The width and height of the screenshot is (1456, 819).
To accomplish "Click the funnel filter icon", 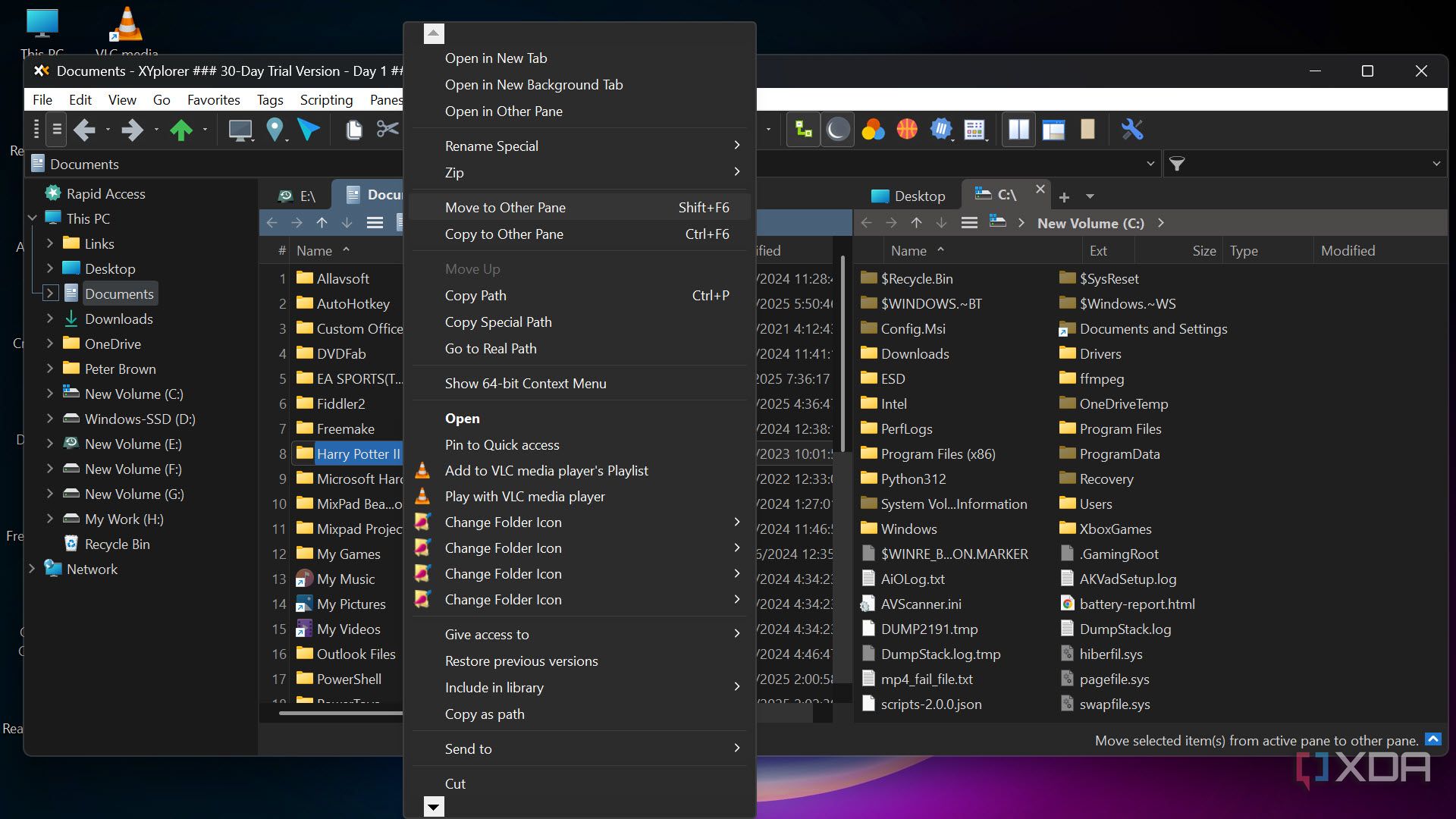I will 1177,164.
